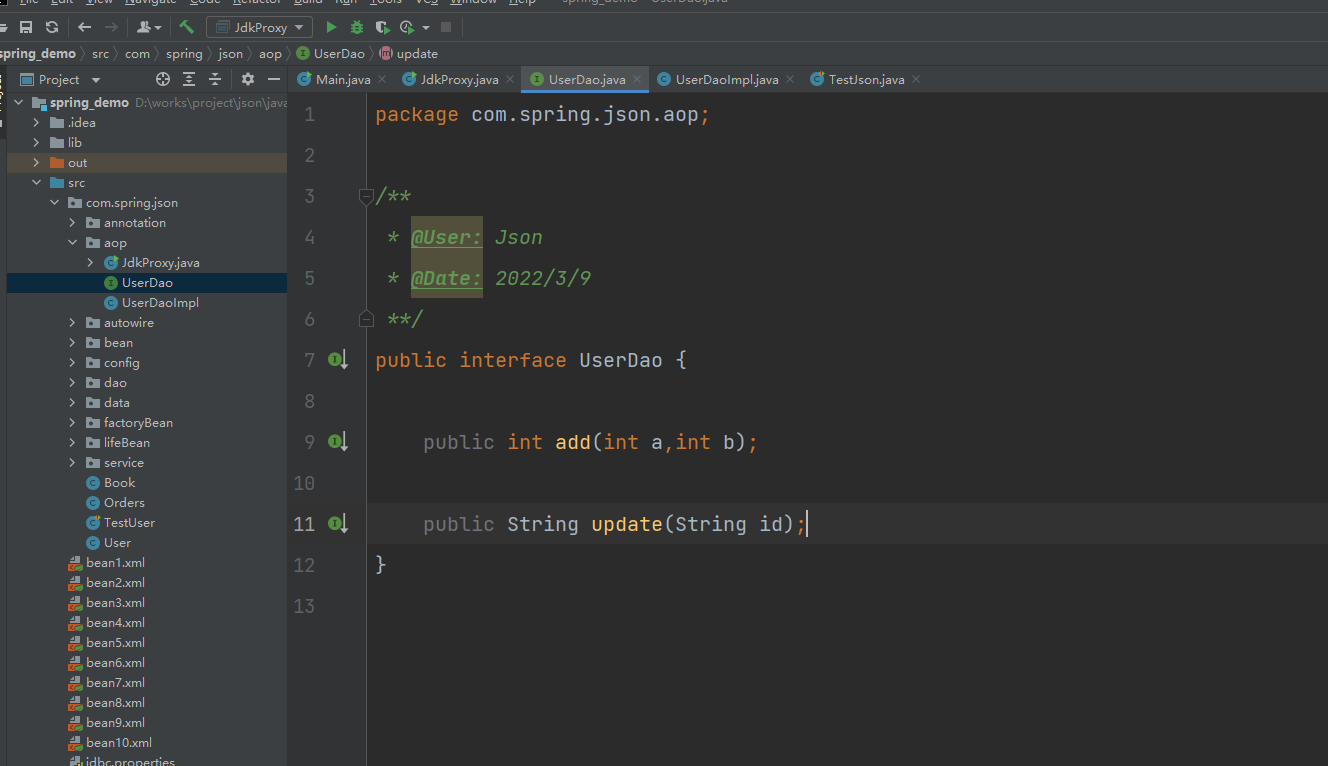Click the implementations gutter icon on line 9

coord(338,442)
